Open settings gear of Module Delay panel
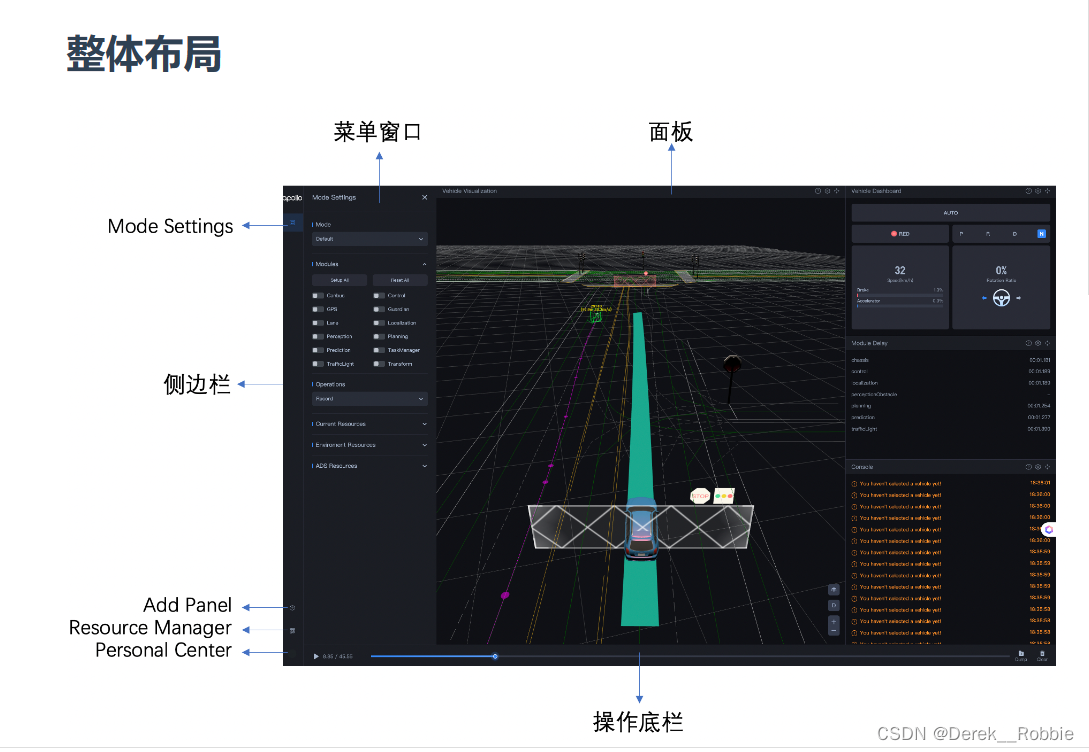Screen dimensions: 1089x752 point(1038,343)
